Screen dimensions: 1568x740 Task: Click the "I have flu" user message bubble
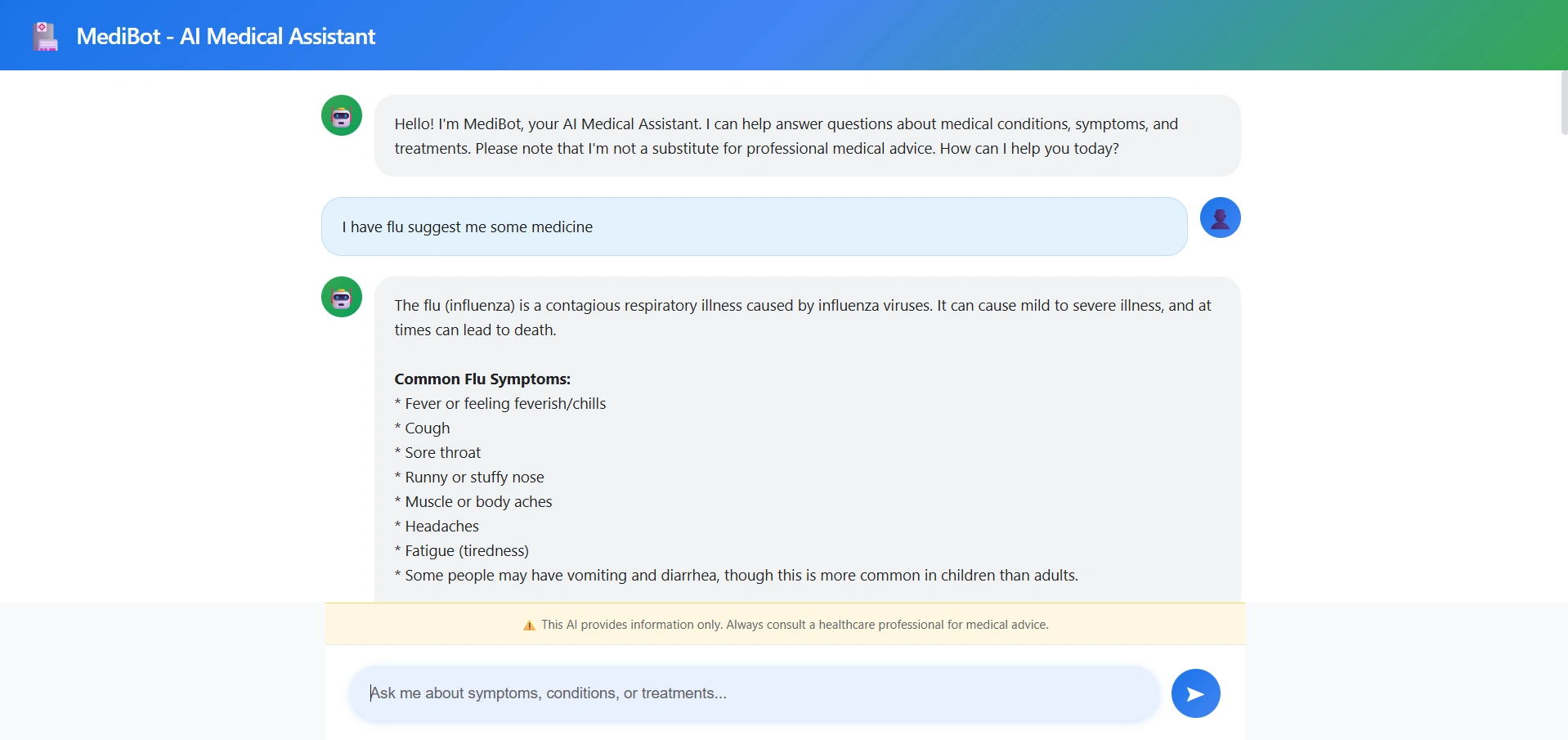pyautogui.click(x=753, y=226)
